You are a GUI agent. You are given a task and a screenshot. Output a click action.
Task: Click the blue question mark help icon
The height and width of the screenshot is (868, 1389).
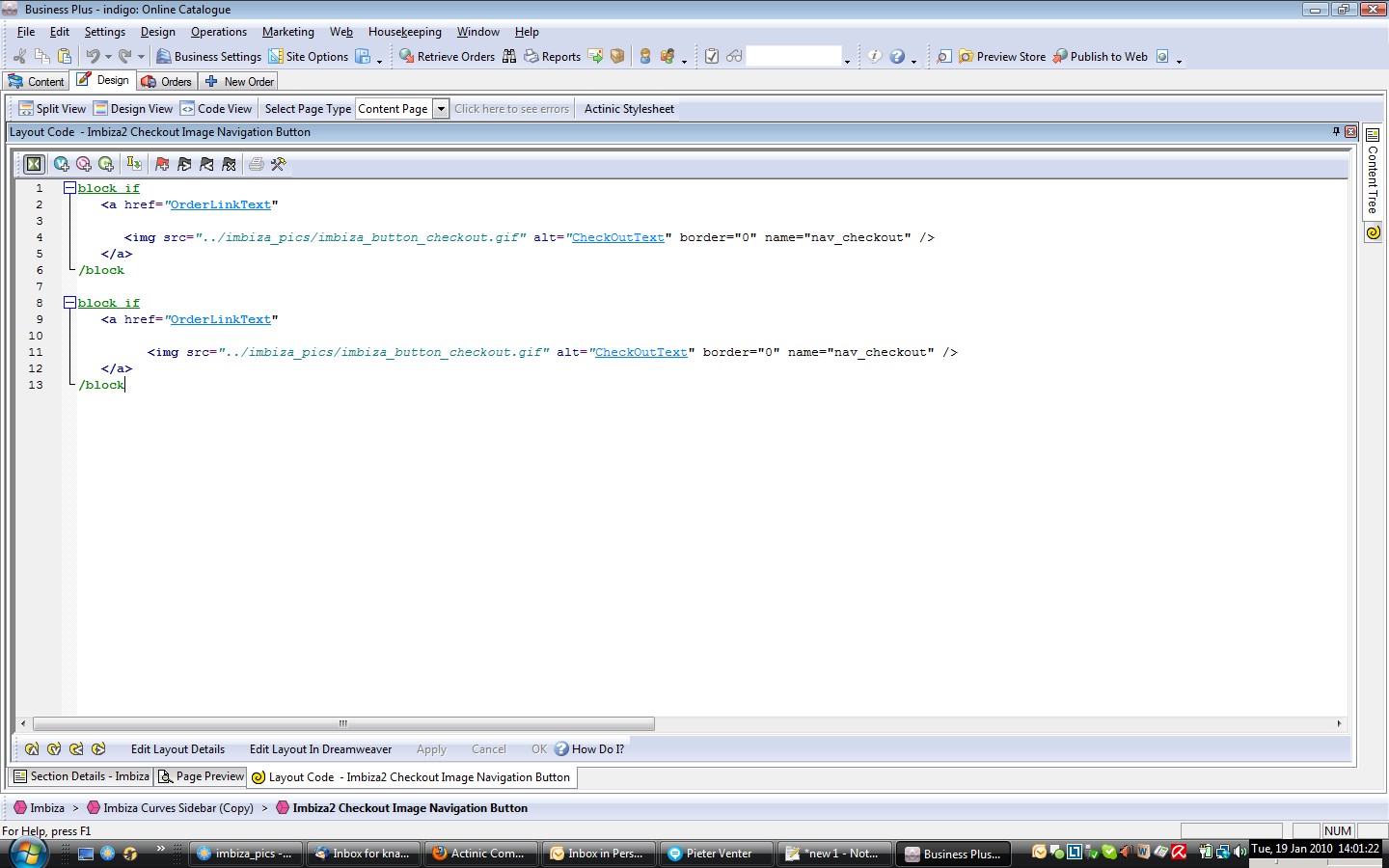click(x=897, y=57)
